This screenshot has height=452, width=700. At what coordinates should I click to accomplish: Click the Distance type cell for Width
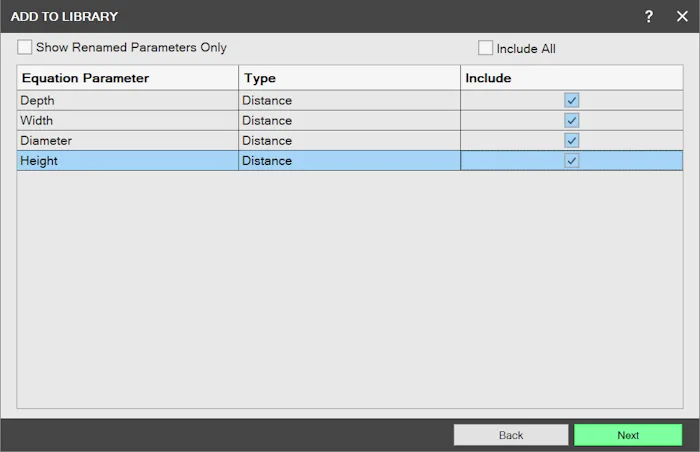[350, 121]
